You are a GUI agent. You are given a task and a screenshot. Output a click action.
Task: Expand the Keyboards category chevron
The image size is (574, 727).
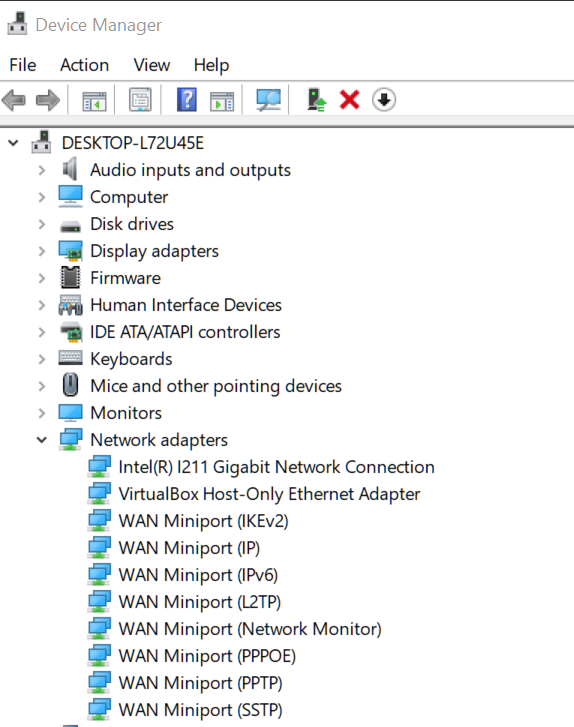[42, 359]
